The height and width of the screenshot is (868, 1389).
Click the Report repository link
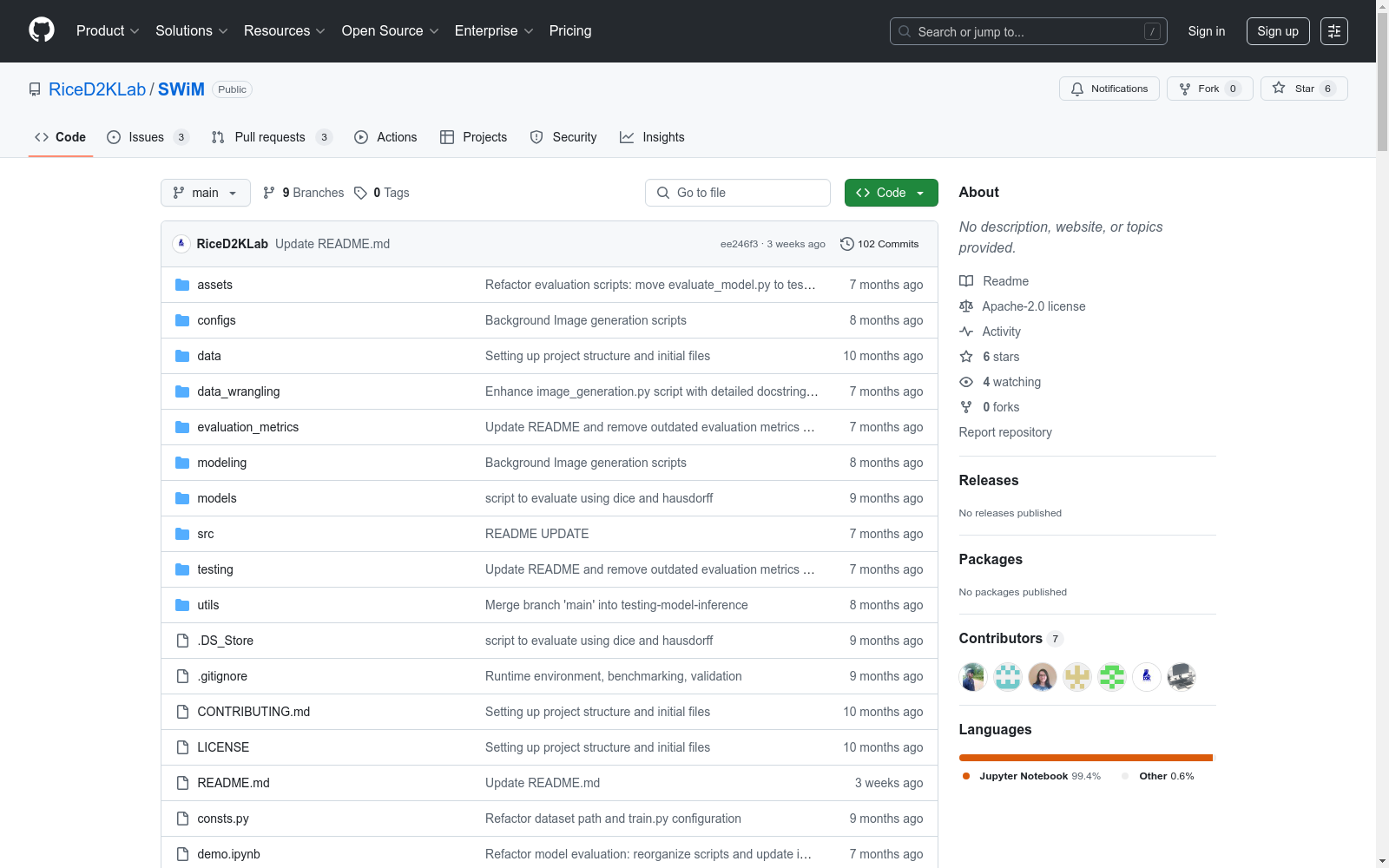coord(1005,432)
